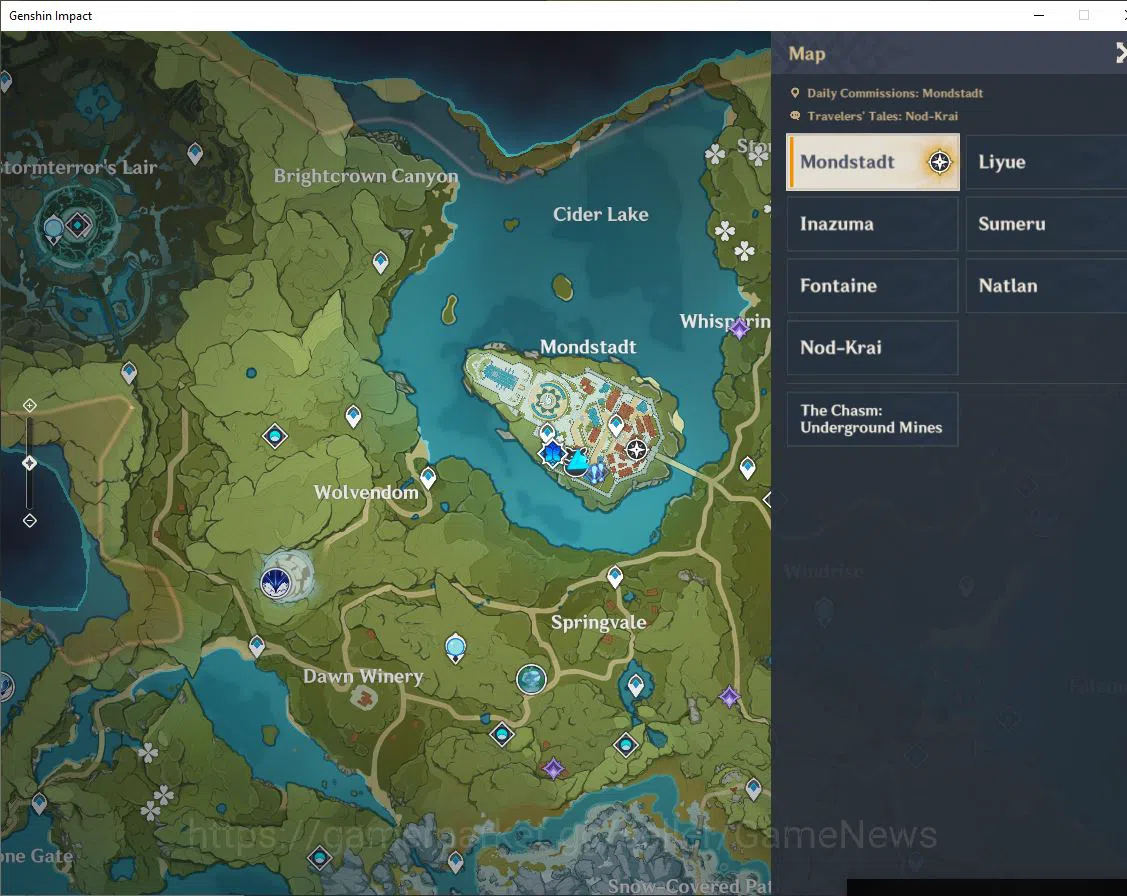Click the Dawn Winery map label
The height and width of the screenshot is (896, 1127).
(x=363, y=676)
